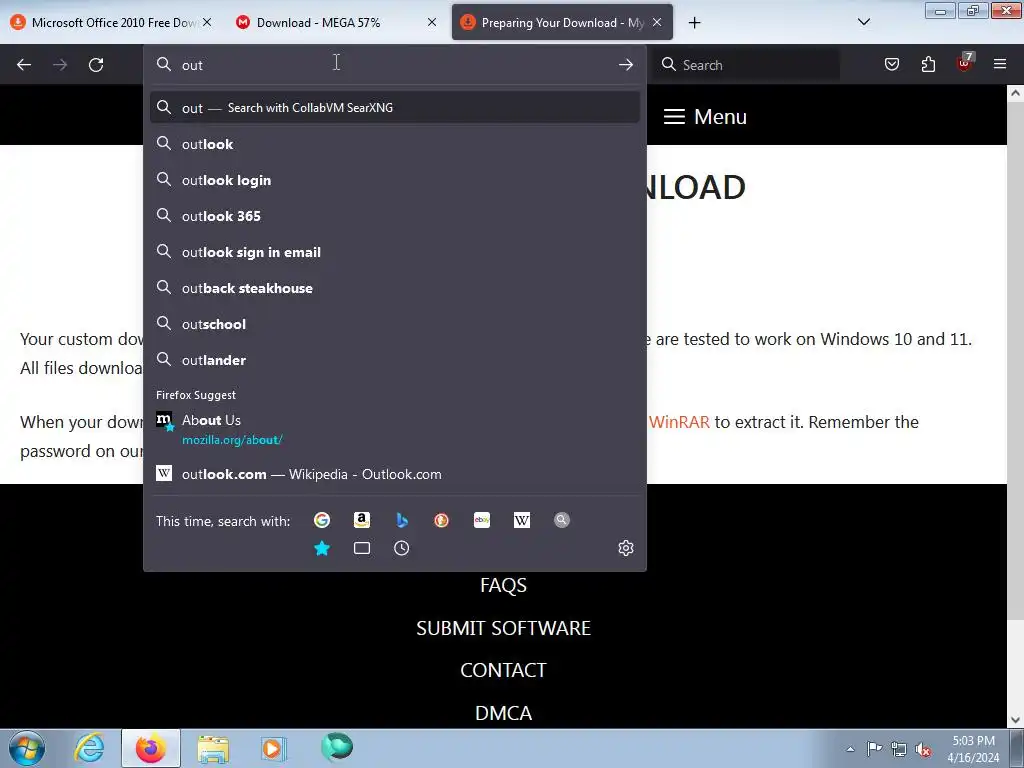
Task: Search this time with eBay icon
Action: pyautogui.click(x=482, y=520)
